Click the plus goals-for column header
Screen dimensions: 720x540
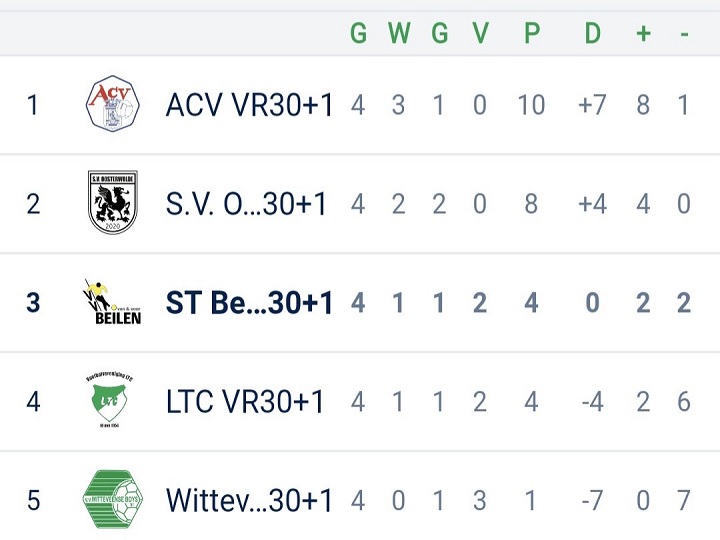(x=643, y=33)
